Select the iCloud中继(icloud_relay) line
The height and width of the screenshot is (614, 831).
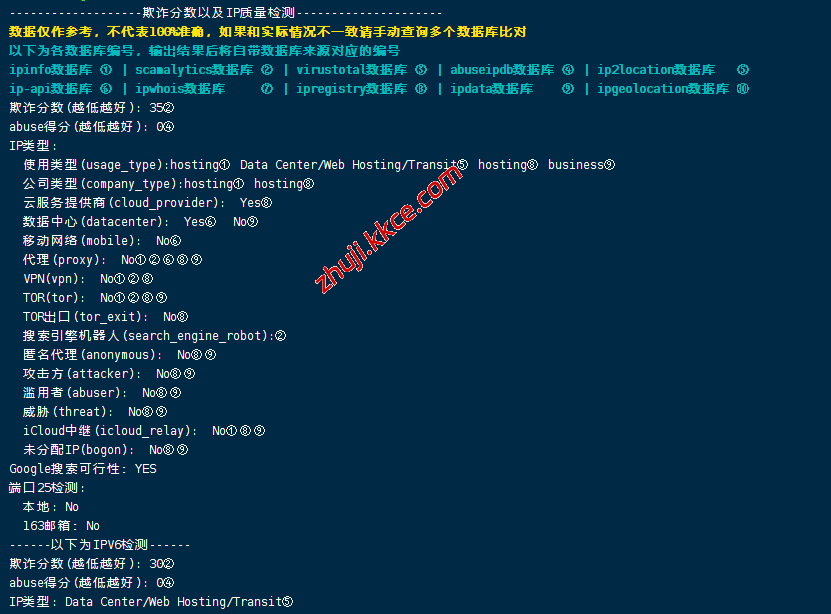[144, 431]
